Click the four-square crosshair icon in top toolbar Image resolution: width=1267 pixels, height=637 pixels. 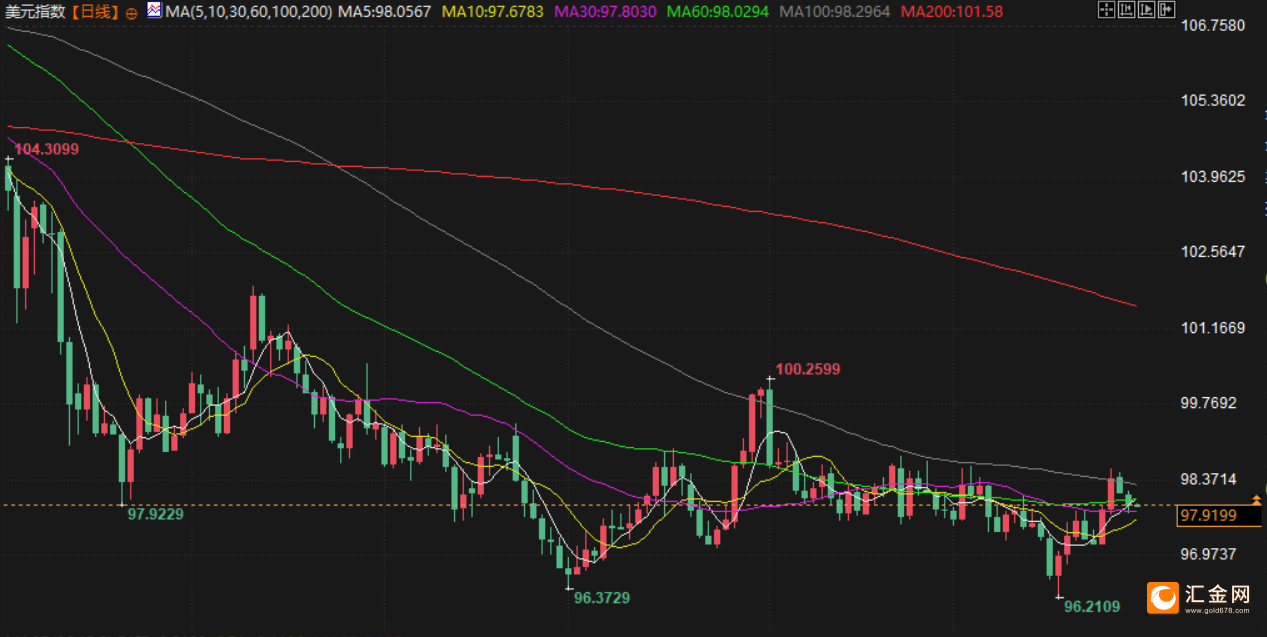(x=1106, y=10)
